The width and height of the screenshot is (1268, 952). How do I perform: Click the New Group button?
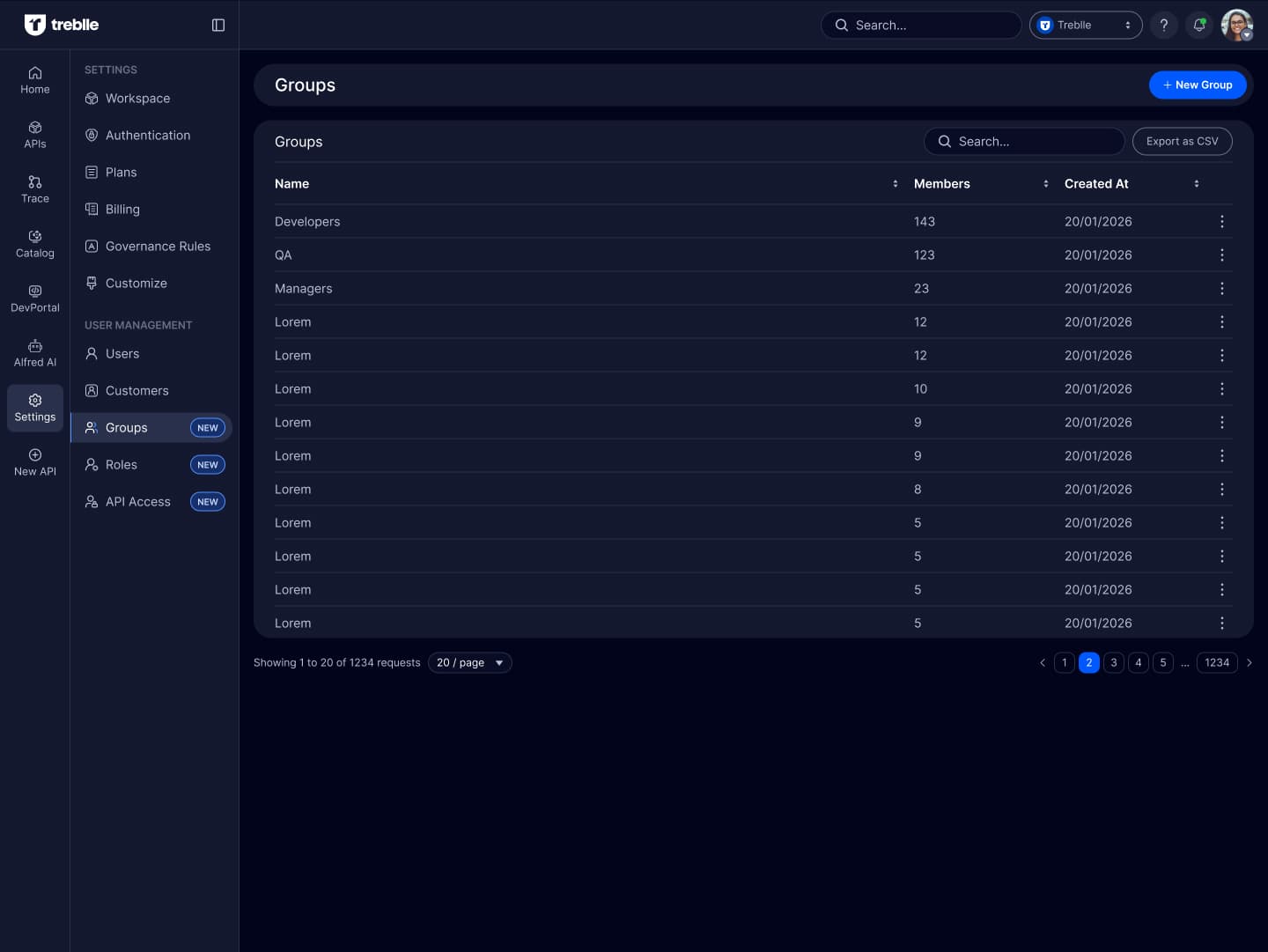(1197, 85)
